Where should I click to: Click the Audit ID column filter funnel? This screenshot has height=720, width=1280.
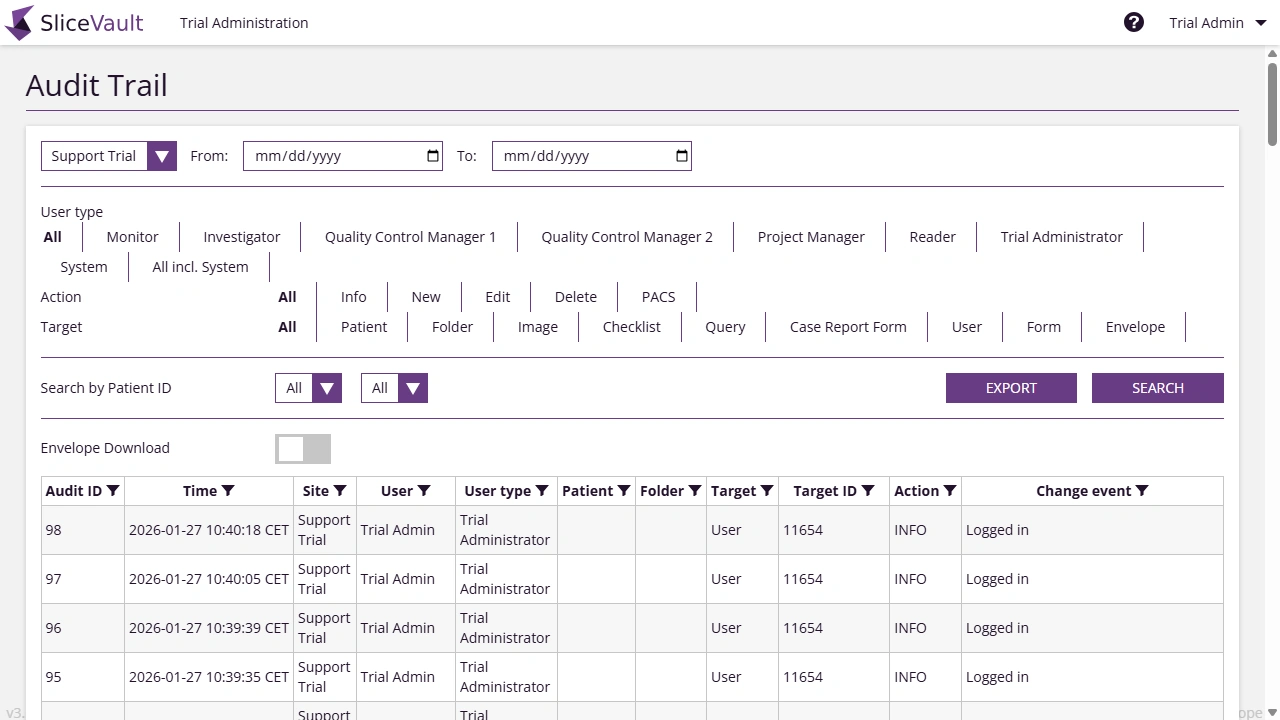pos(112,490)
